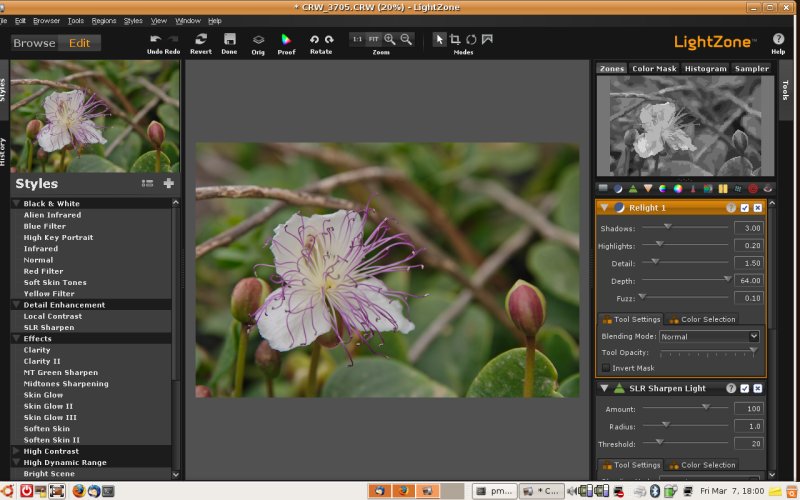Screen dimensions: 800x500
Task: Collapse the SLR Sharpen Light panel
Action: click(604, 388)
